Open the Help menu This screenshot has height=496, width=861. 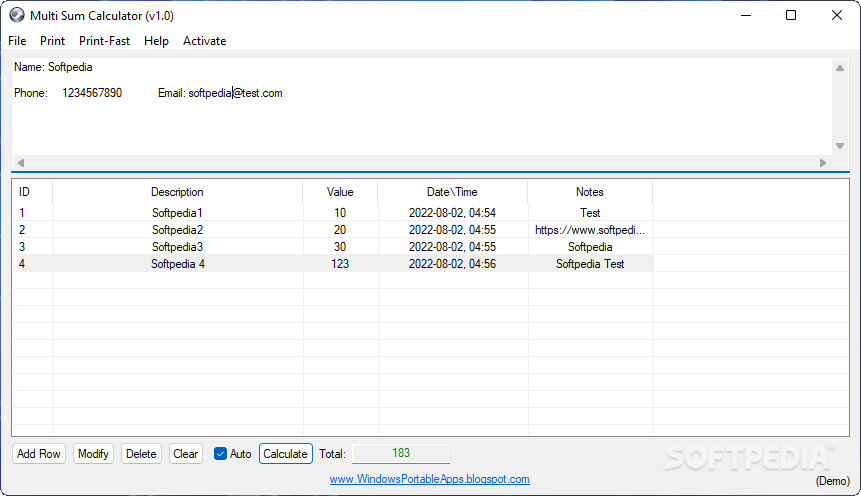[156, 41]
